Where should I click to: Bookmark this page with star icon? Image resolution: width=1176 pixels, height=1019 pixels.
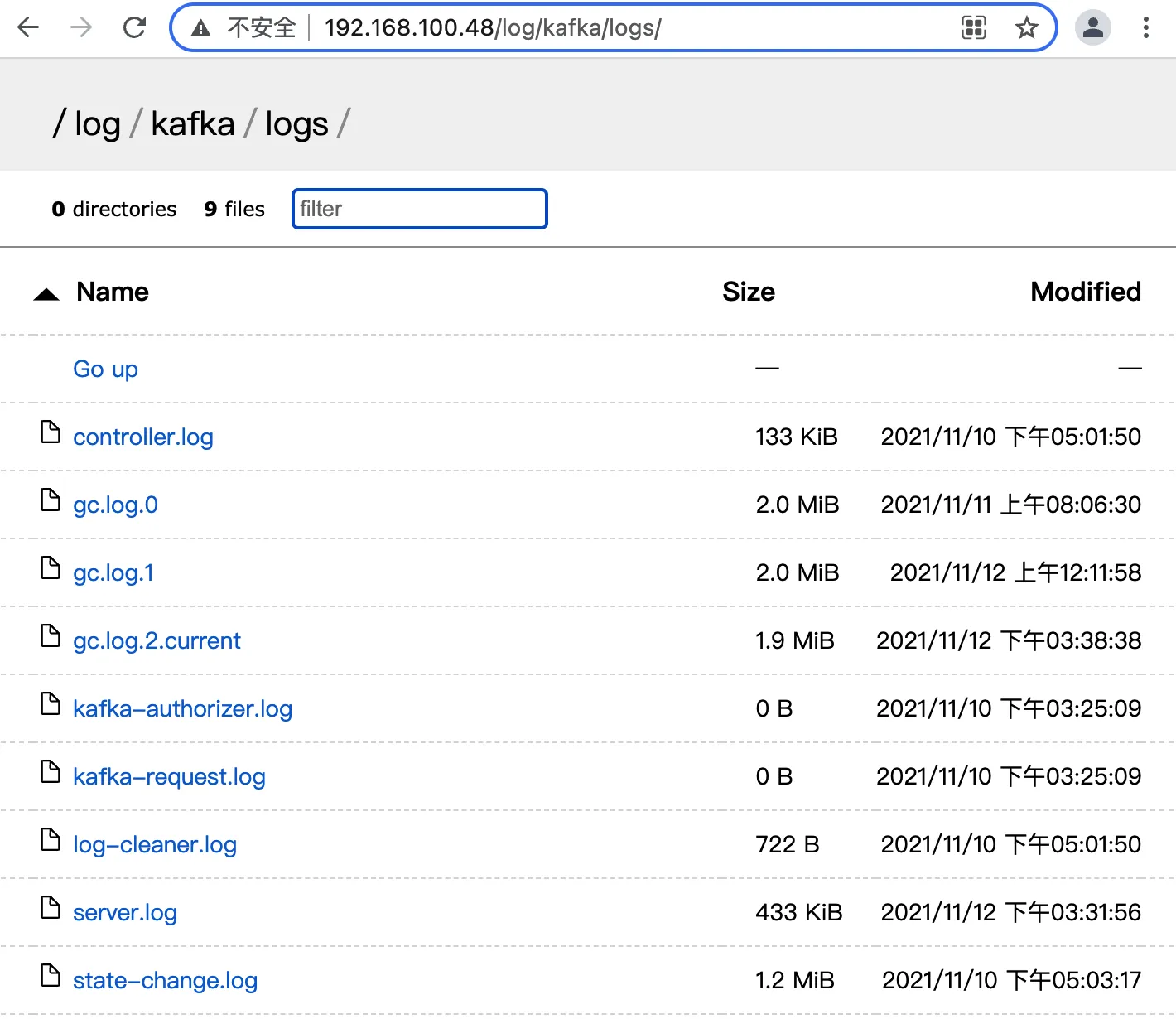[x=1026, y=28]
